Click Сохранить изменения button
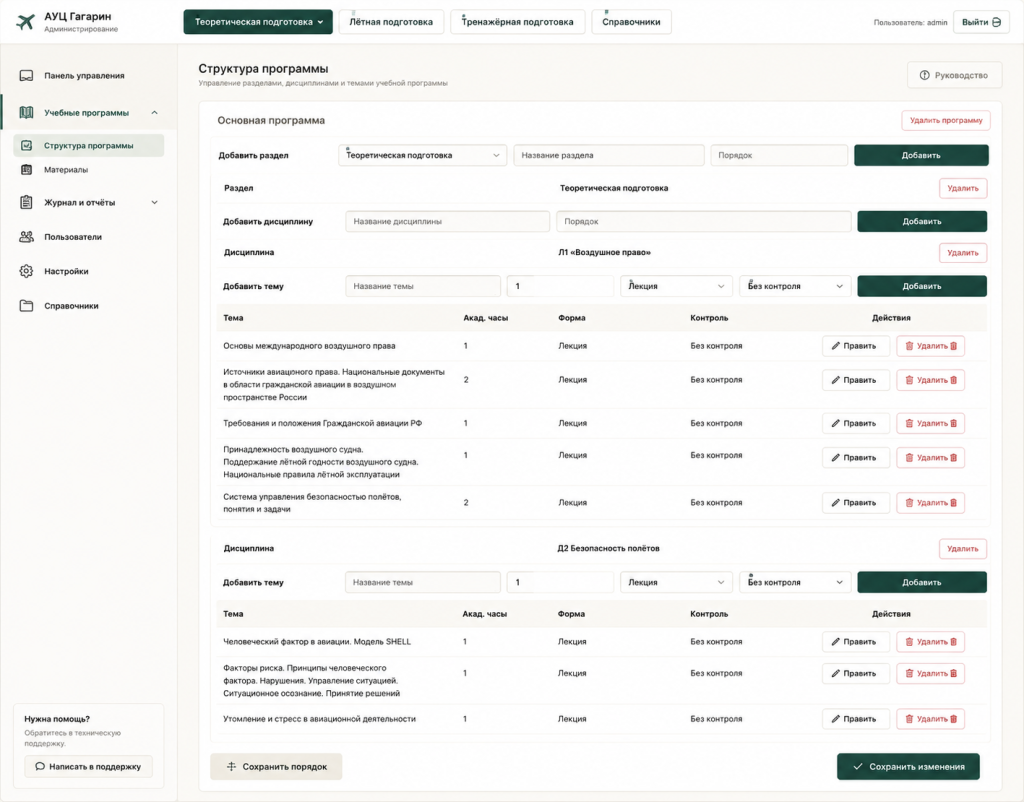Screen dimensions: 1024x802 908,767
